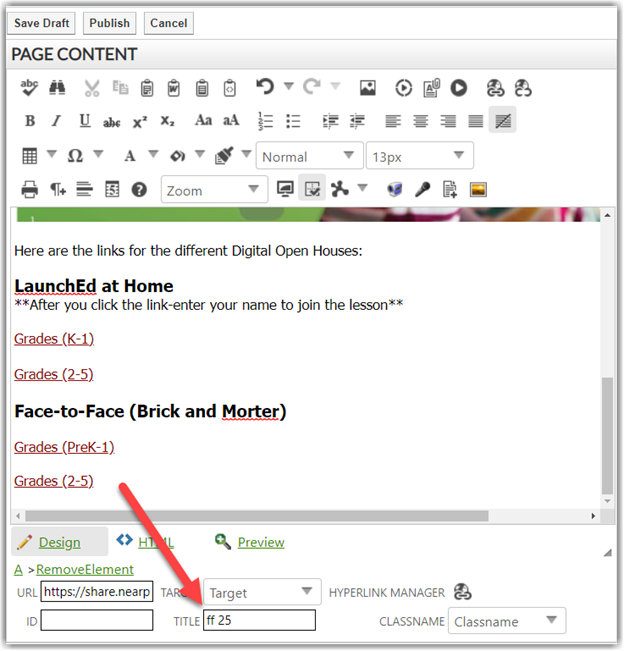This screenshot has width=624, height=651.
Task: Expand the font color dropdown arrow
Action: tap(153, 154)
